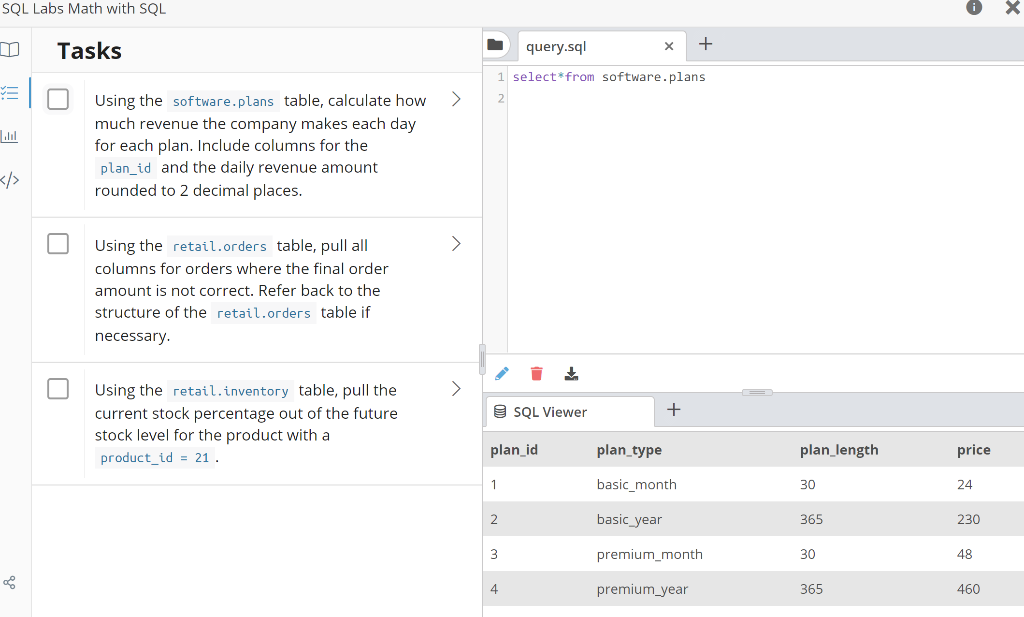The width and height of the screenshot is (1024, 617).
Task: Click the share icon in the sidebar
Action: [x=9, y=582]
